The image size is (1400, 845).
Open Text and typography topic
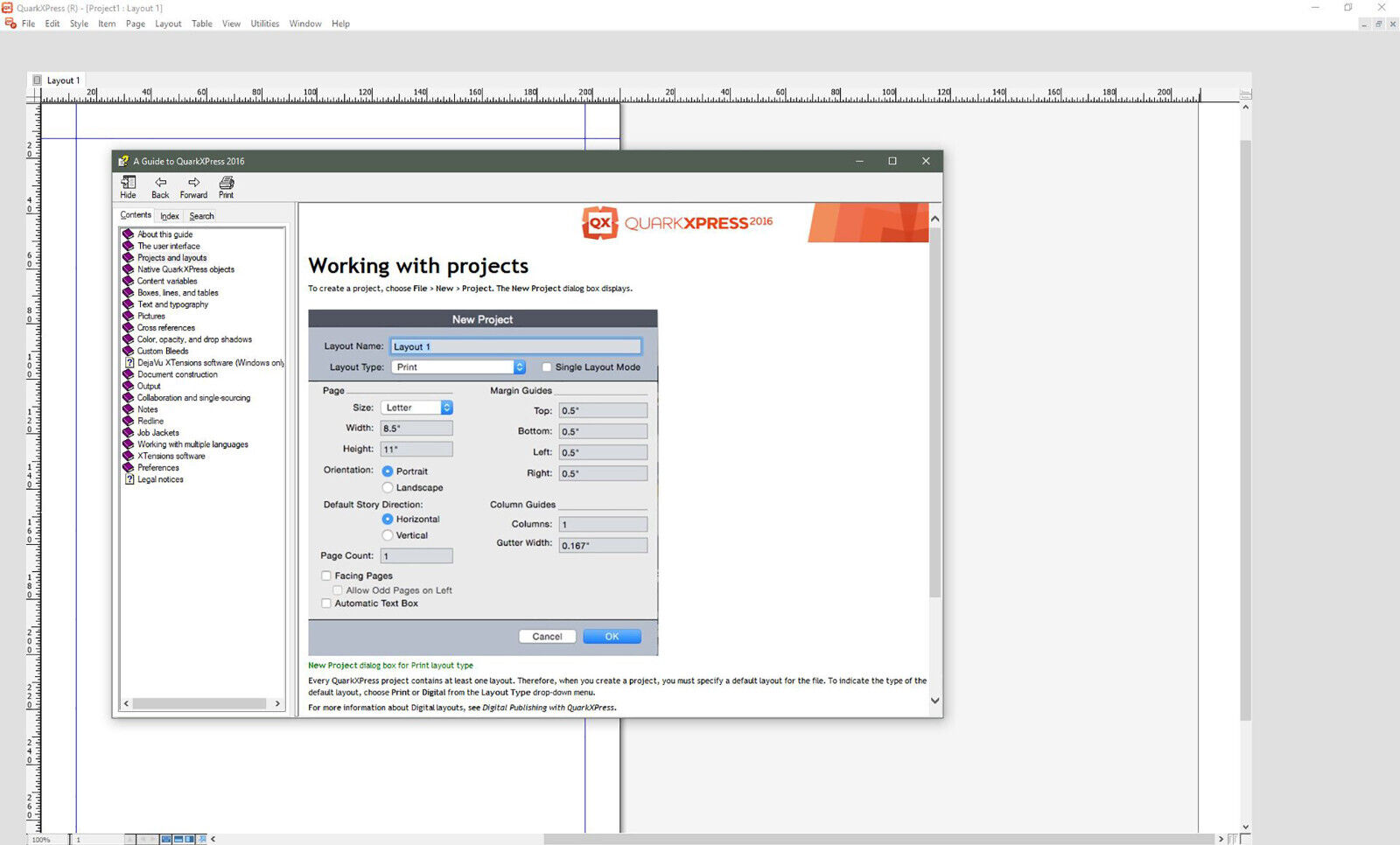pos(172,304)
